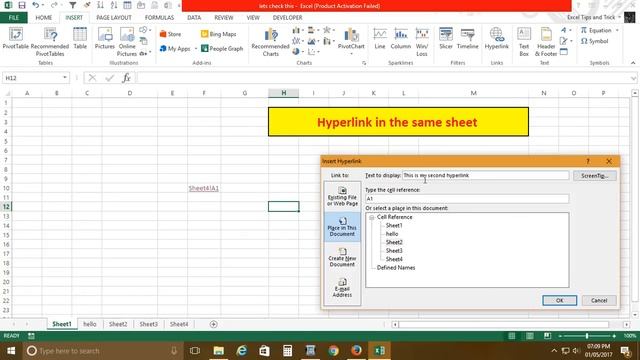This screenshot has width=640, height=360.
Task: Open the FORMULAS tab
Action: click(x=159, y=18)
